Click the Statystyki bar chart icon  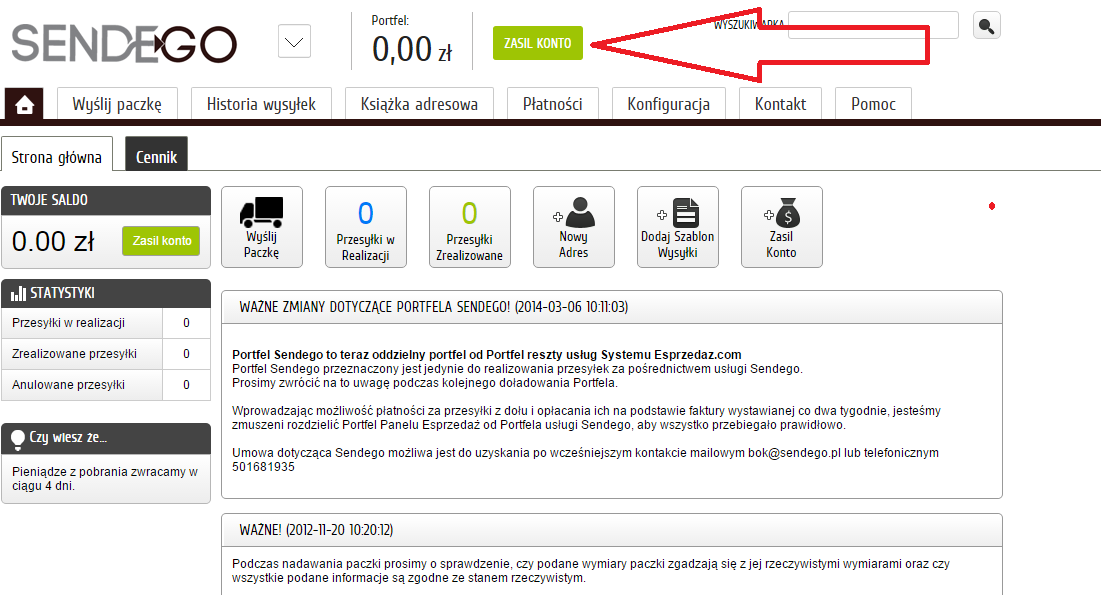(x=18, y=293)
